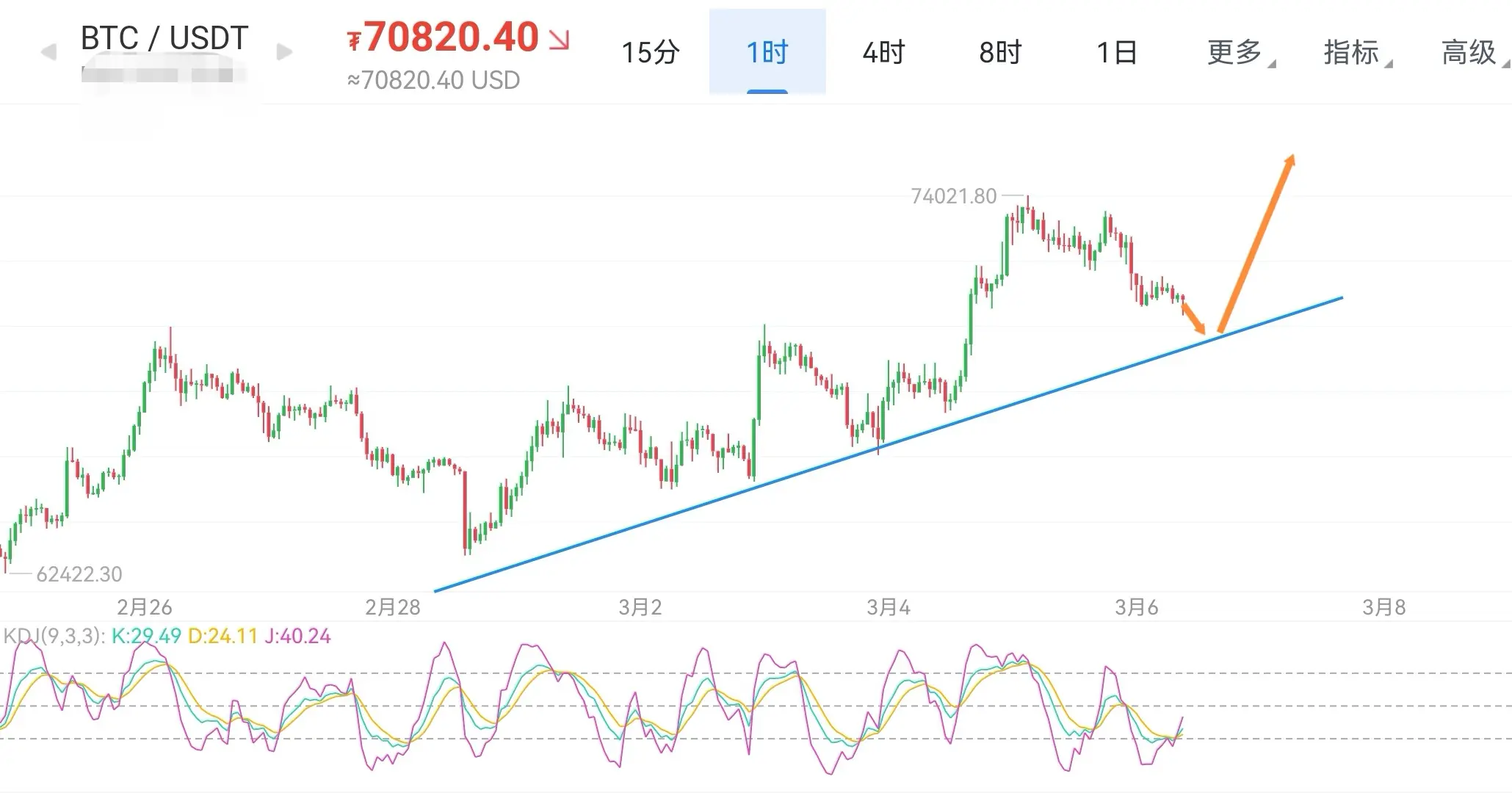The image size is (1512, 793).
Task: Switch to the 8时 timeframe
Action: [x=1000, y=52]
